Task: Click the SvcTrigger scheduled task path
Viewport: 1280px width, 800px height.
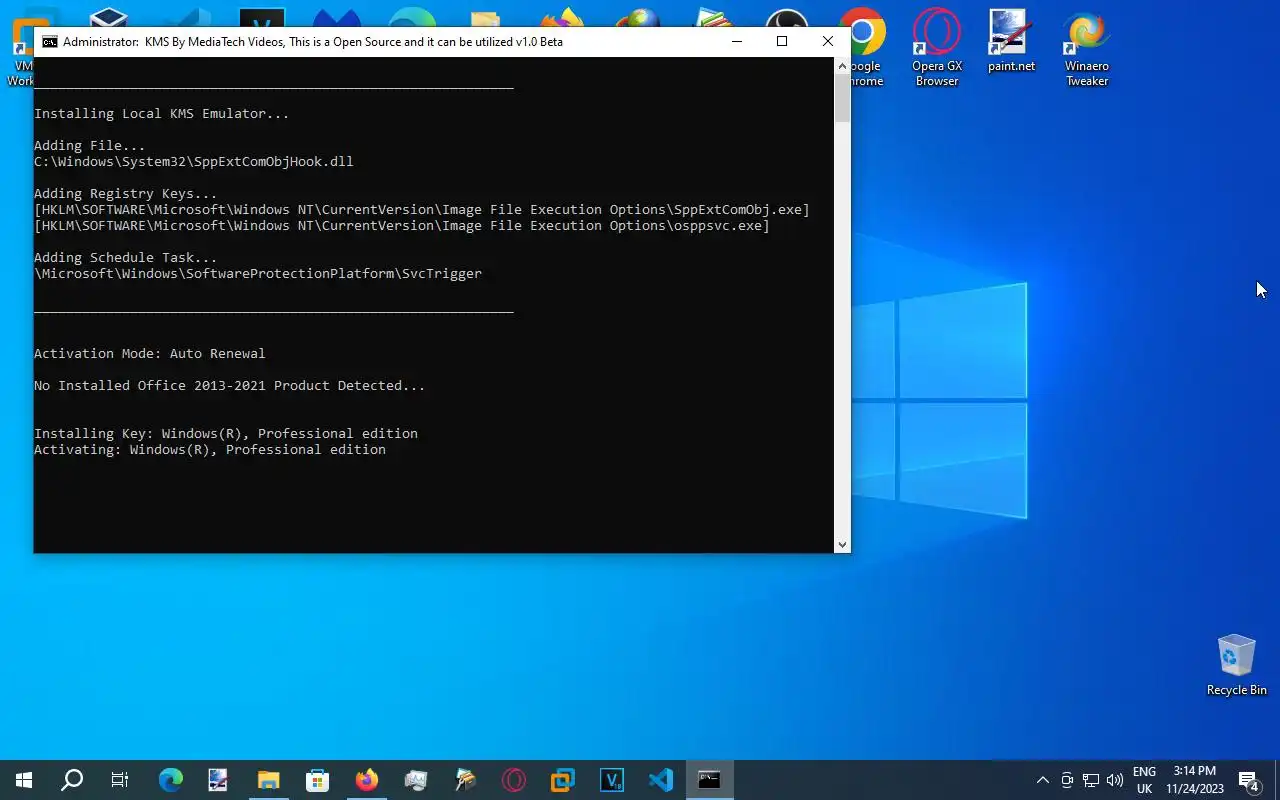Action: tap(258, 274)
